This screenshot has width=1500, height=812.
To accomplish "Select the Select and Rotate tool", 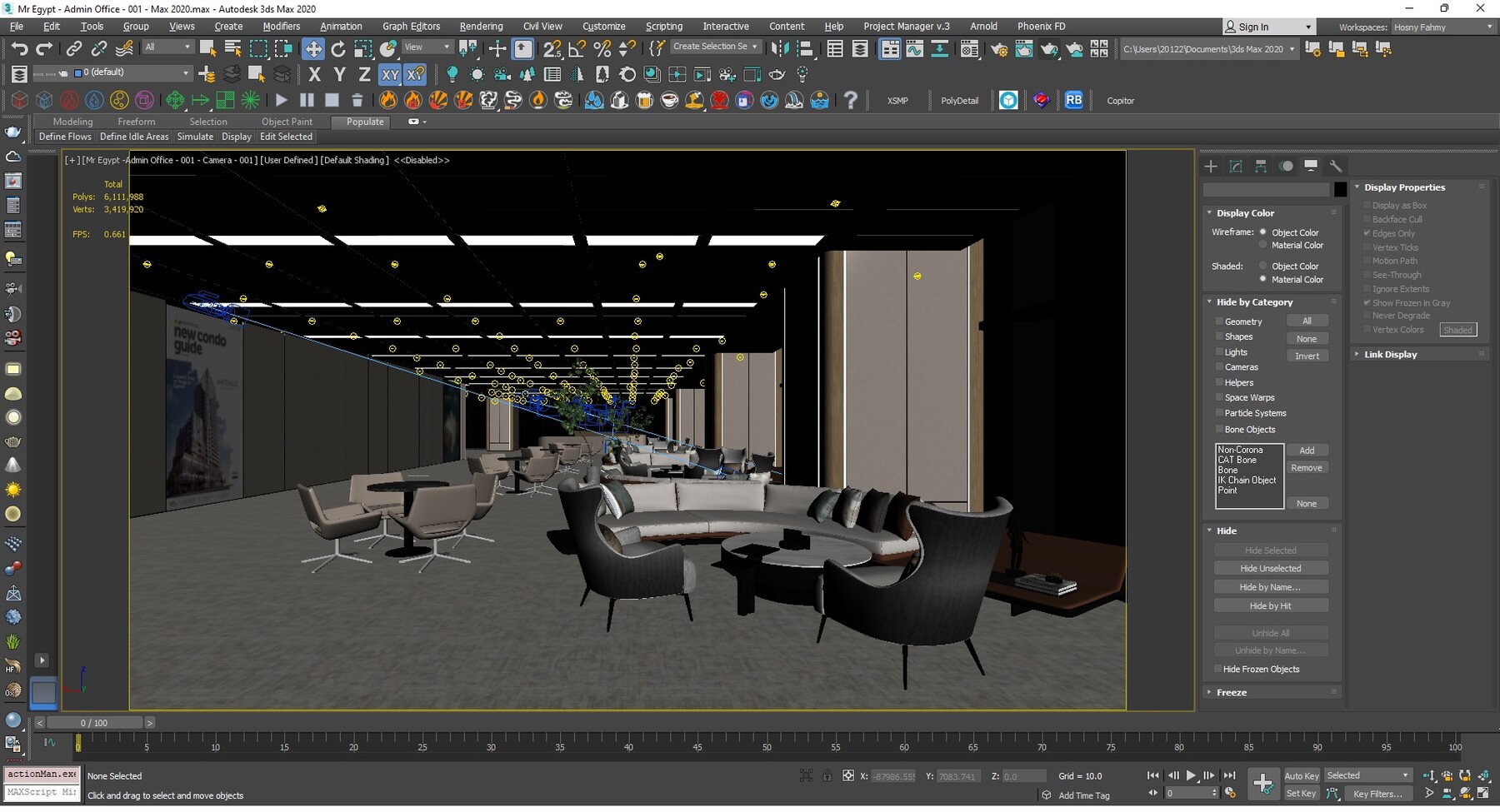I will pyautogui.click(x=338, y=48).
